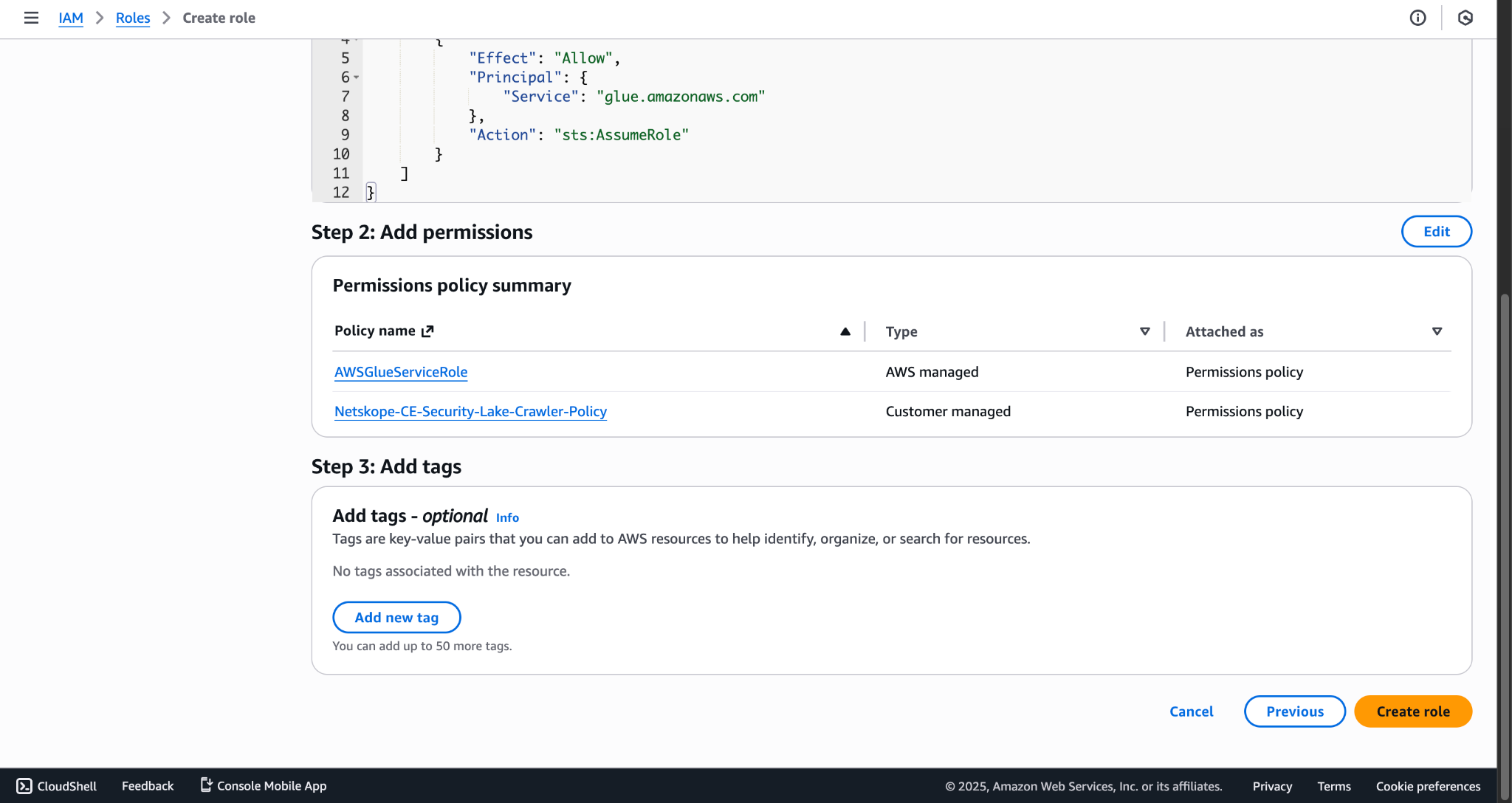Image resolution: width=1512 pixels, height=803 pixels.
Task: Open the Info link beside Add tags
Action: tap(507, 517)
